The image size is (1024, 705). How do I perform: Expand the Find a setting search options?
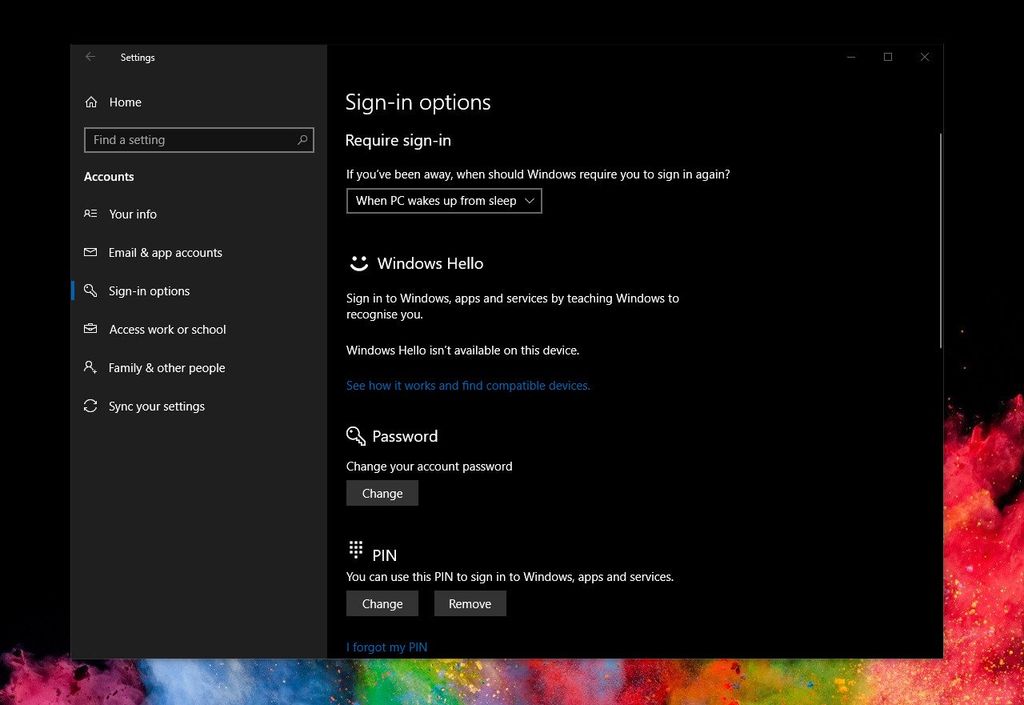(x=302, y=140)
